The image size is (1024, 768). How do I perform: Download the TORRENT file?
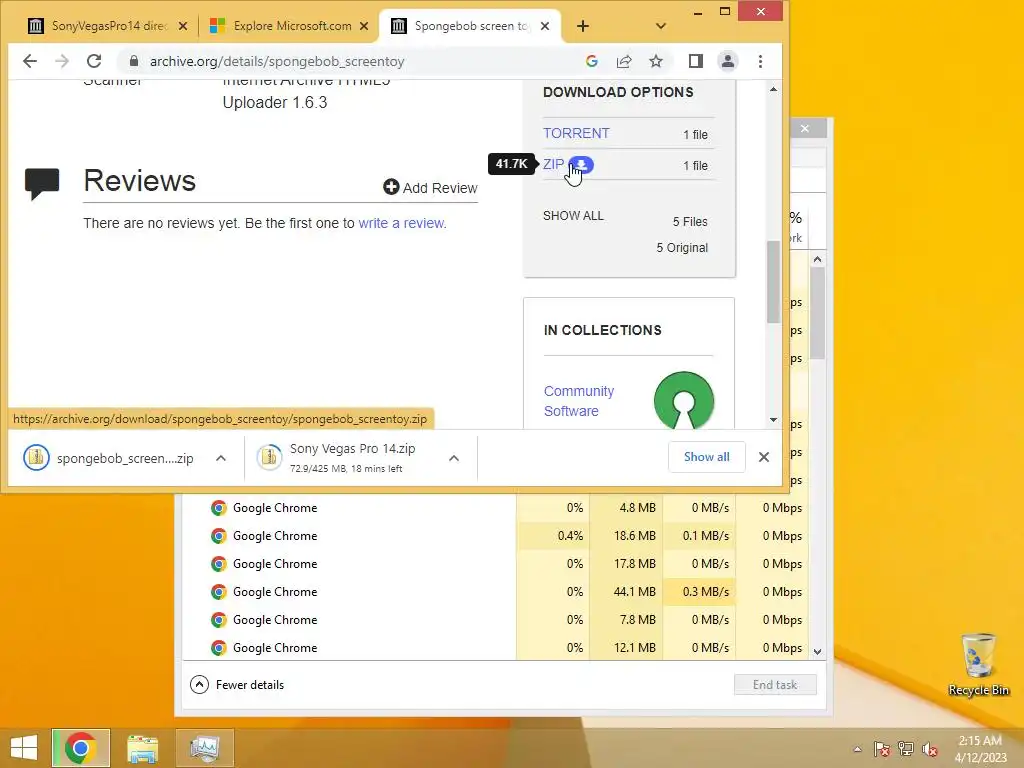click(x=576, y=133)
